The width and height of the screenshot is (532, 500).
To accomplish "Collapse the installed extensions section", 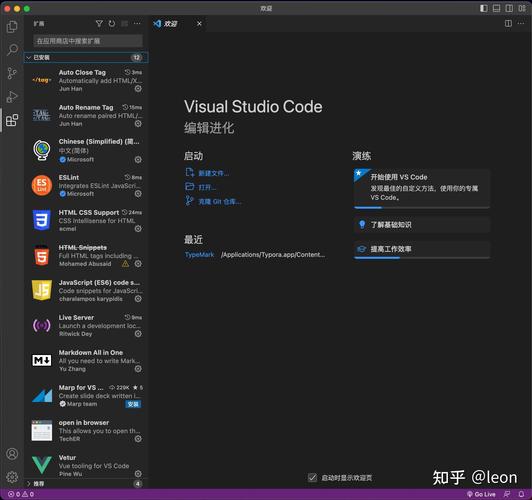I will click(x=86, y=57).
